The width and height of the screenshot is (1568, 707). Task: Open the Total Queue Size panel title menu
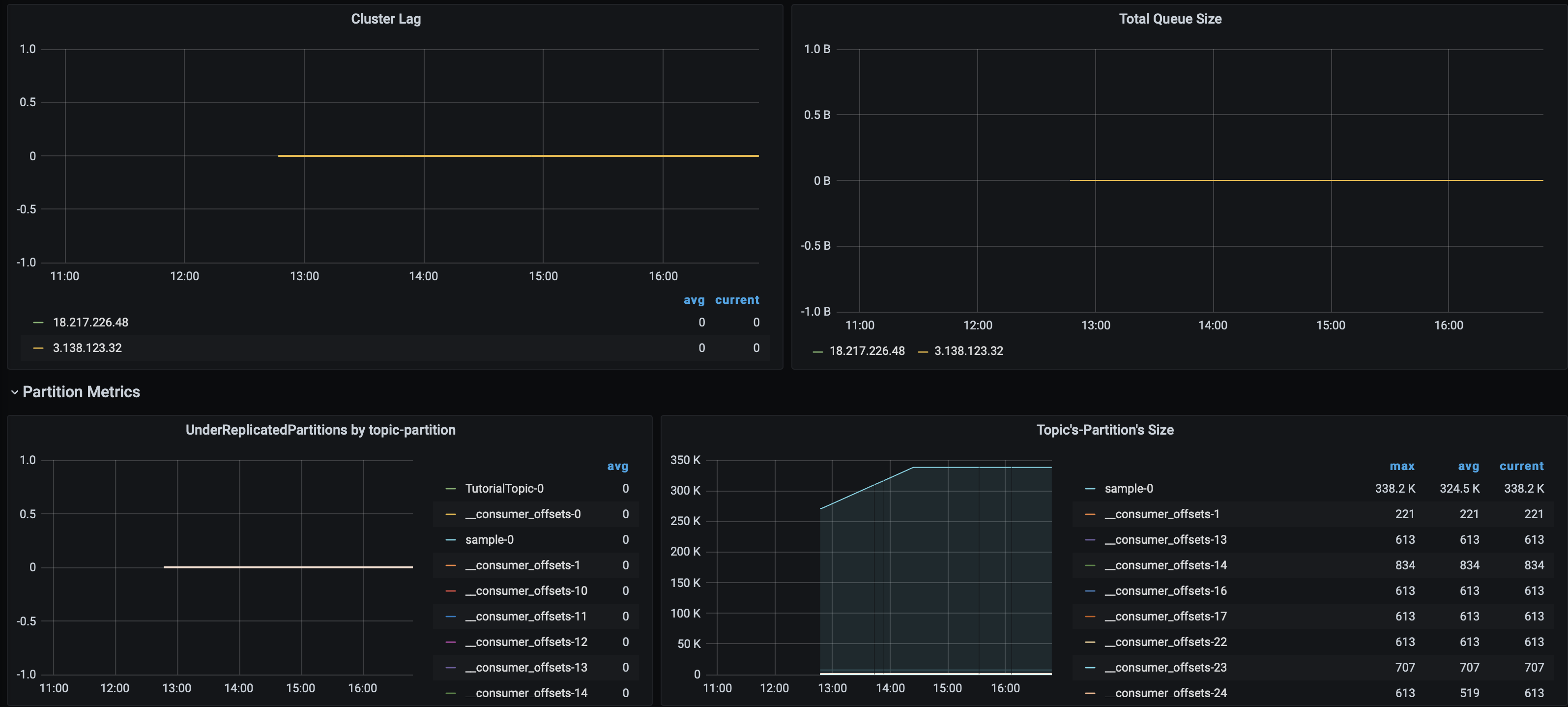1169,19
